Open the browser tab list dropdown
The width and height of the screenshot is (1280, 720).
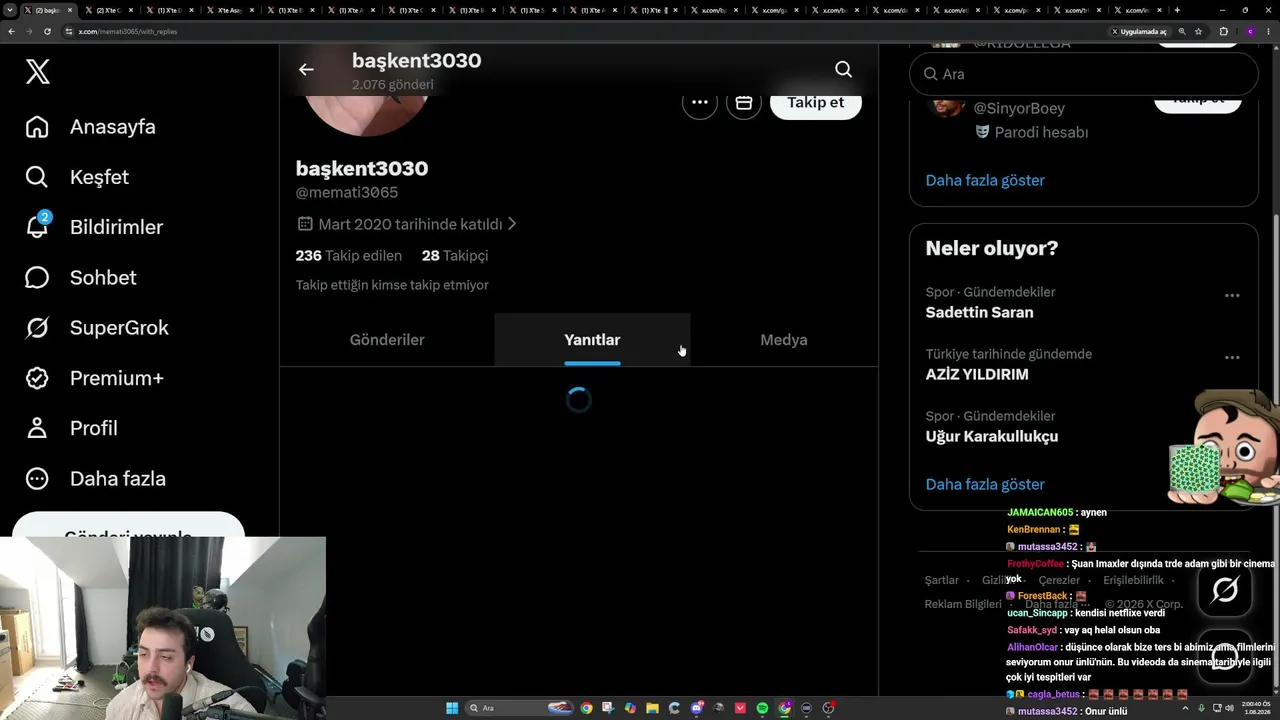(x=10, y=10)
